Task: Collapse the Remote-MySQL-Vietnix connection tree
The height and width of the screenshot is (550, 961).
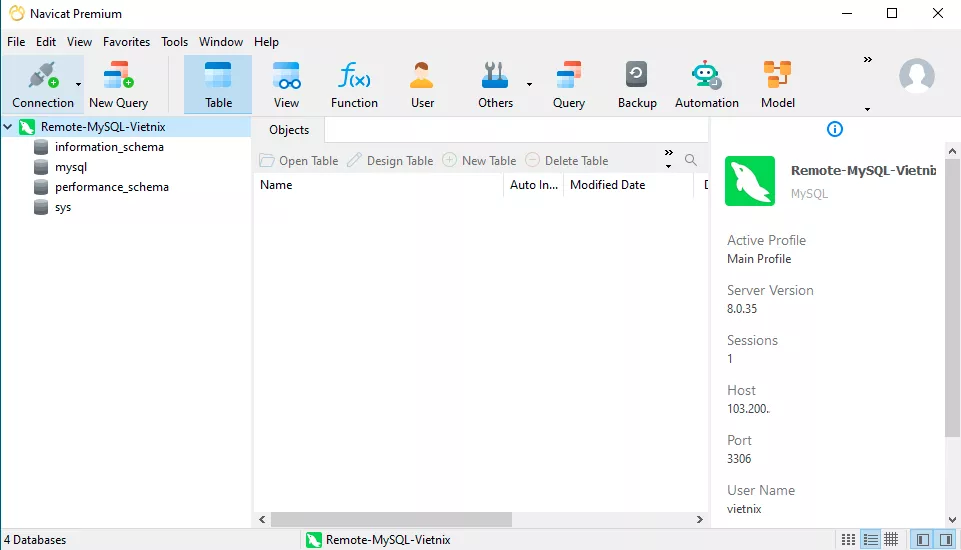Action: (x=8, y=127)
